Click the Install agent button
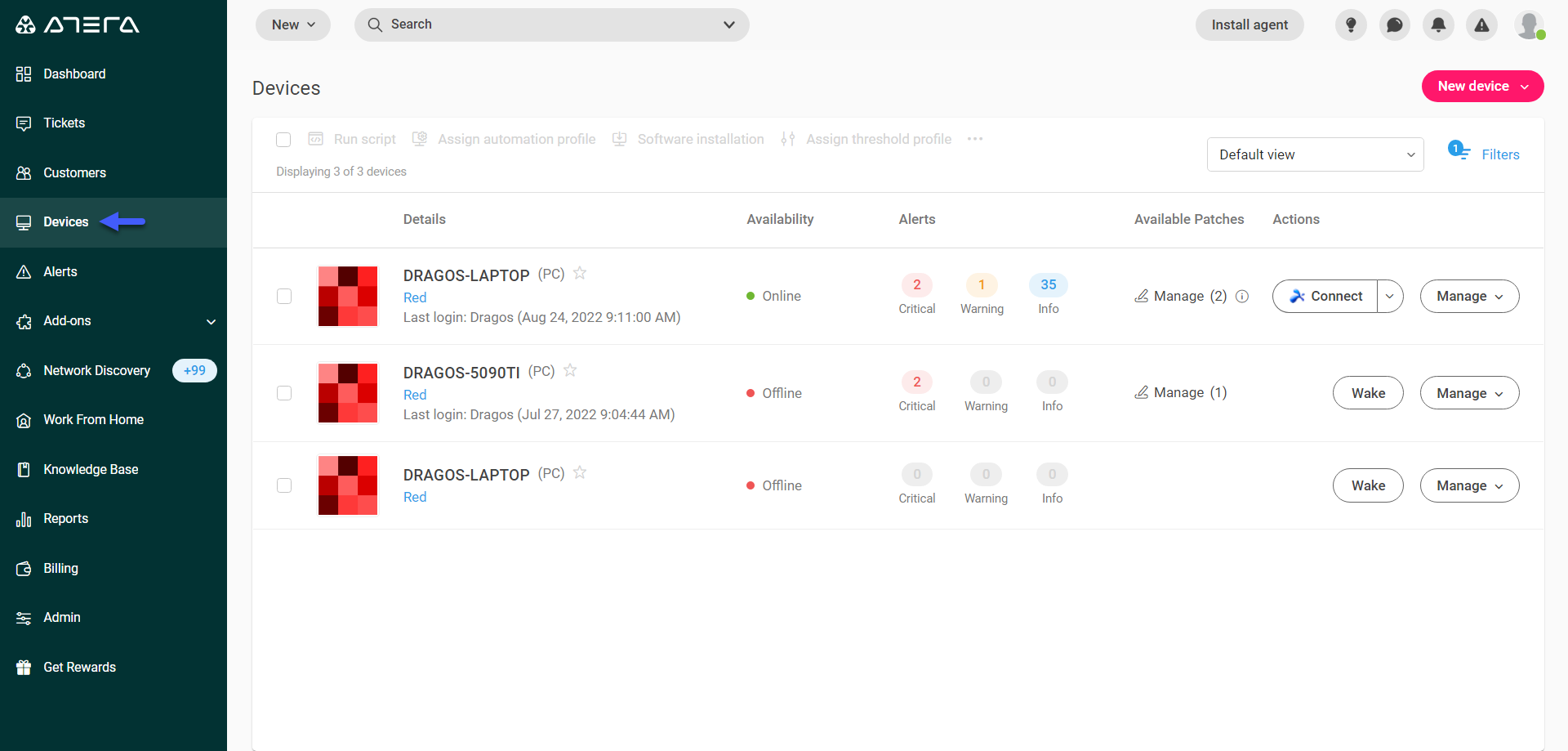The image size is (1568, 751). point(1249,25)
